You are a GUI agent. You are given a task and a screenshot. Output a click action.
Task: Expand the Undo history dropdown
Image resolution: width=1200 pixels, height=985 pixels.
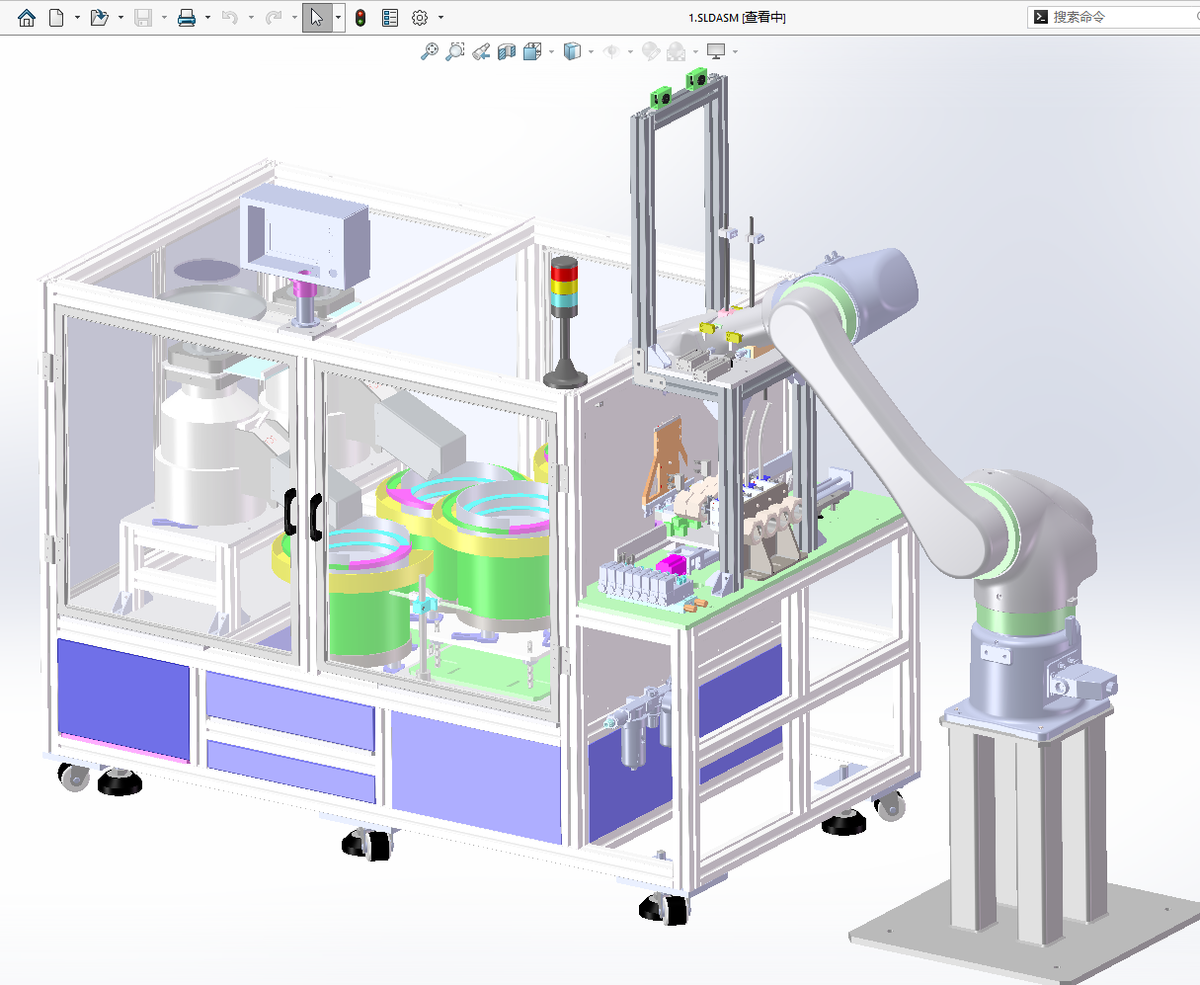pos(251,17)
